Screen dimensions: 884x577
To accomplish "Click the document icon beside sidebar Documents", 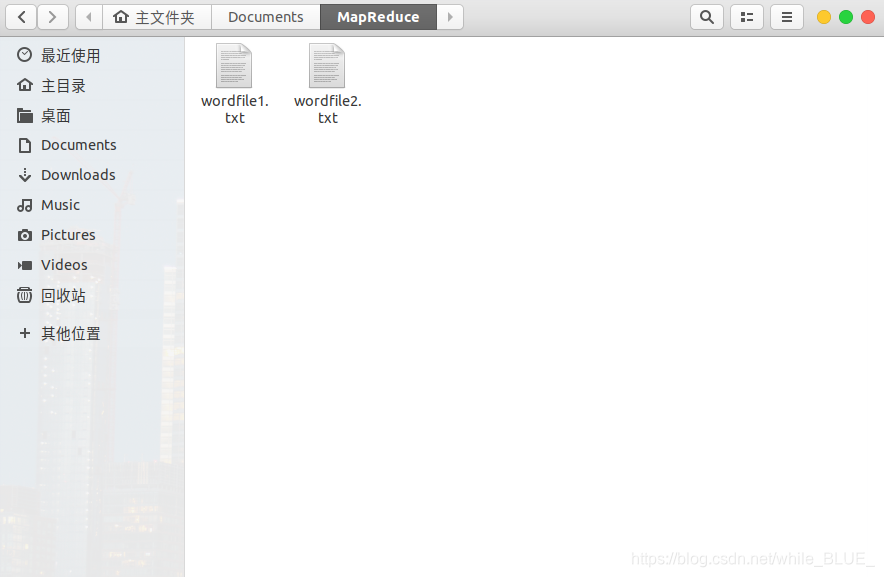I will [24, 146].
